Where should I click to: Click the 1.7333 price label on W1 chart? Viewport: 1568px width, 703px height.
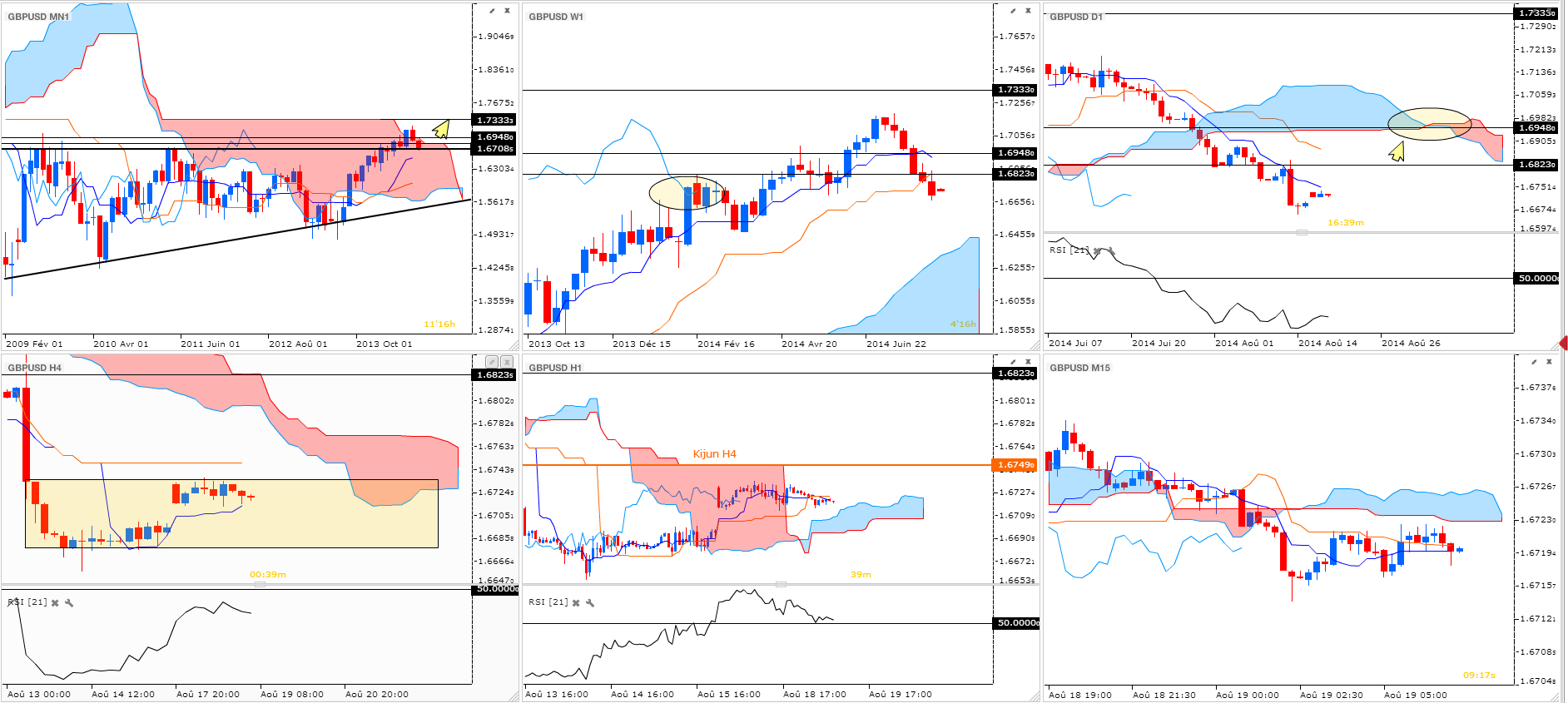[1015, 90]
